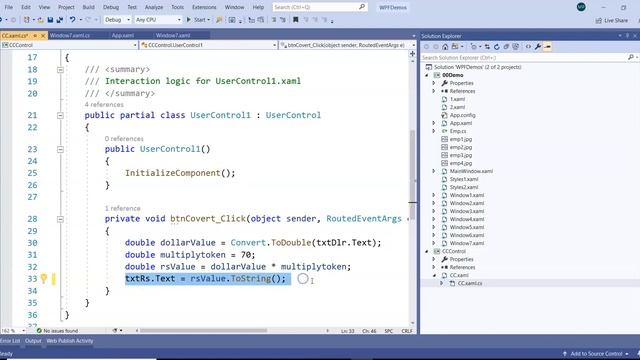Viewport: 640px width, 360px height.
Task: Click the light bulb quick actions icon
Action: click(x=43, y=278)
